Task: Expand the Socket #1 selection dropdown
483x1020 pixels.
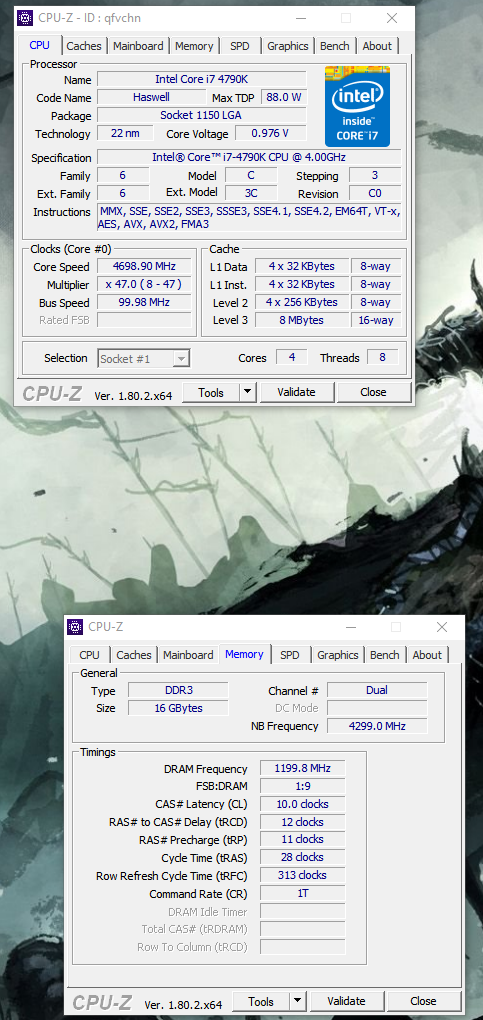Action: click(182, 358)
